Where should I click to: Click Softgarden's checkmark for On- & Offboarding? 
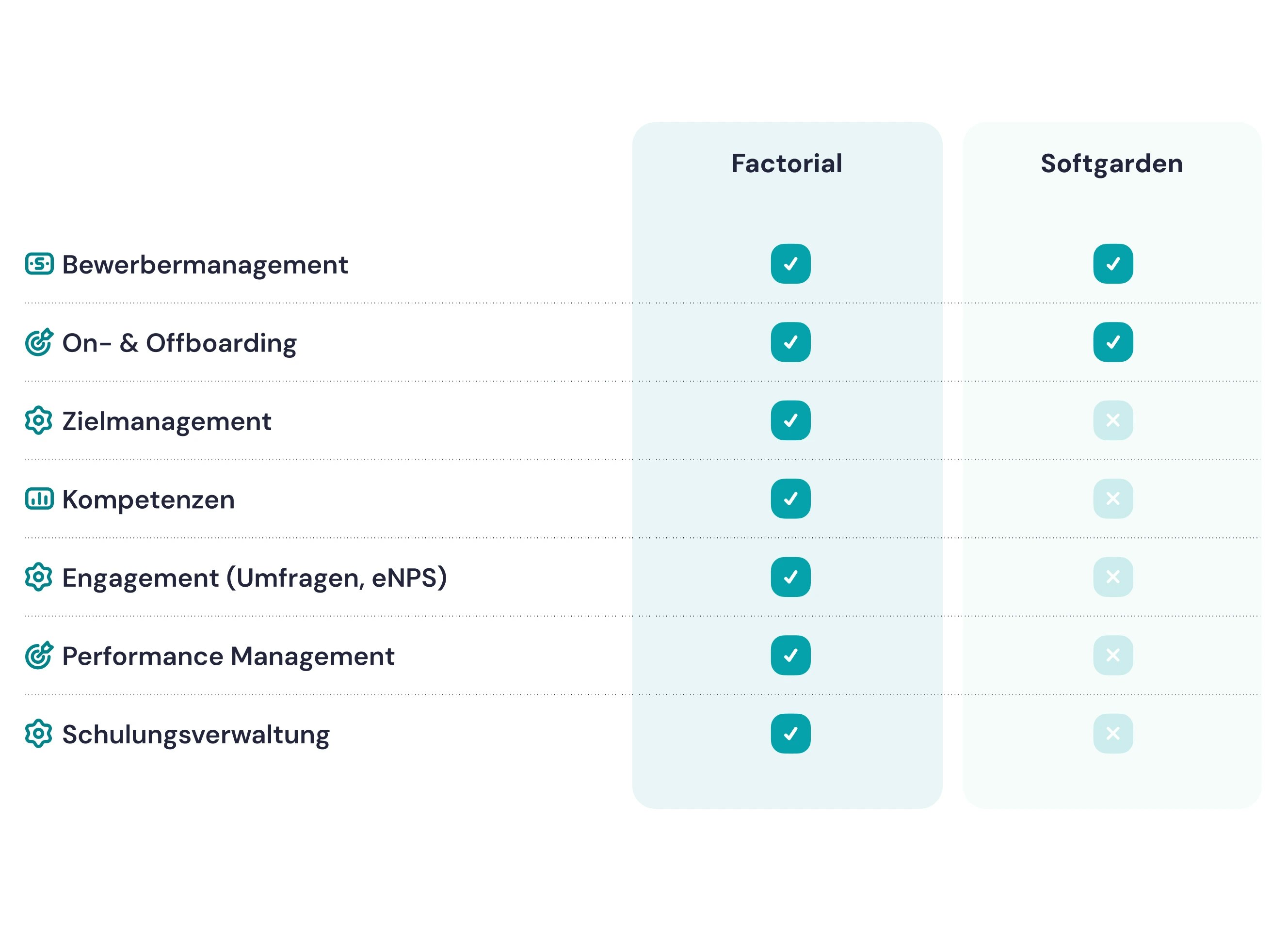1113,342
